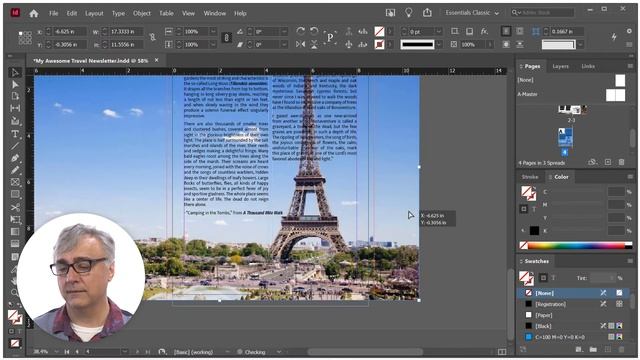Screen dimensions: 640x360
Task: Switch to the Links tab
Action: [x=588, y=66]
